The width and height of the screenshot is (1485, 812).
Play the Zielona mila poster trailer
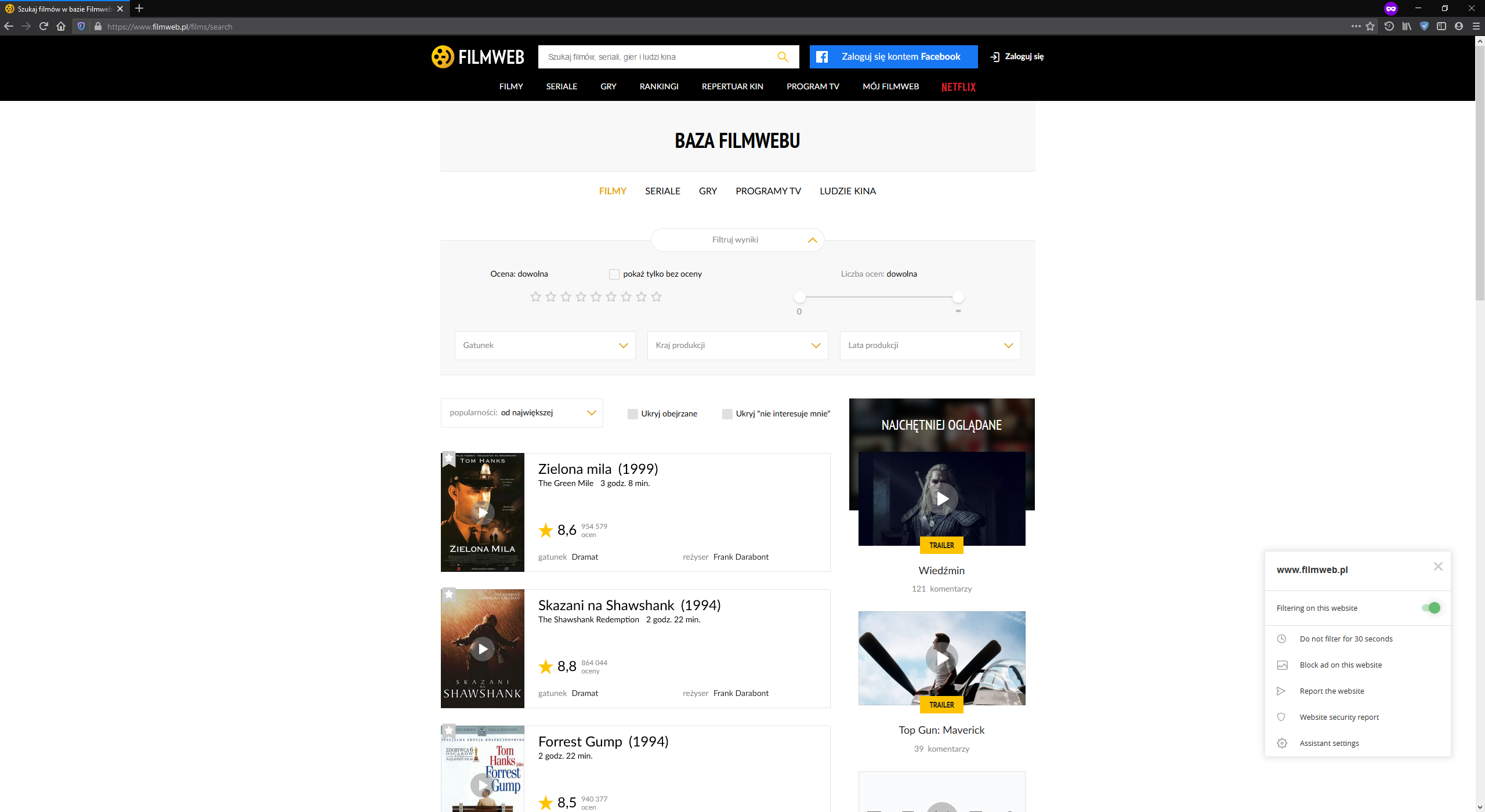tap(483, 513)
